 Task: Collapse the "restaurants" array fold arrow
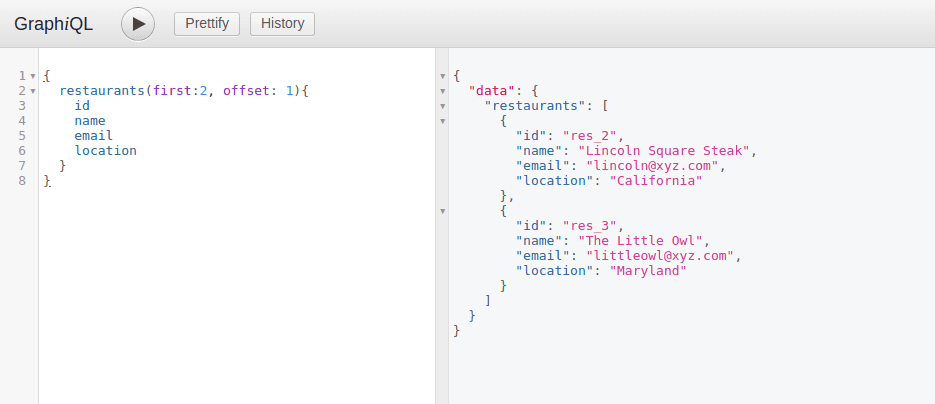(442, 106)
